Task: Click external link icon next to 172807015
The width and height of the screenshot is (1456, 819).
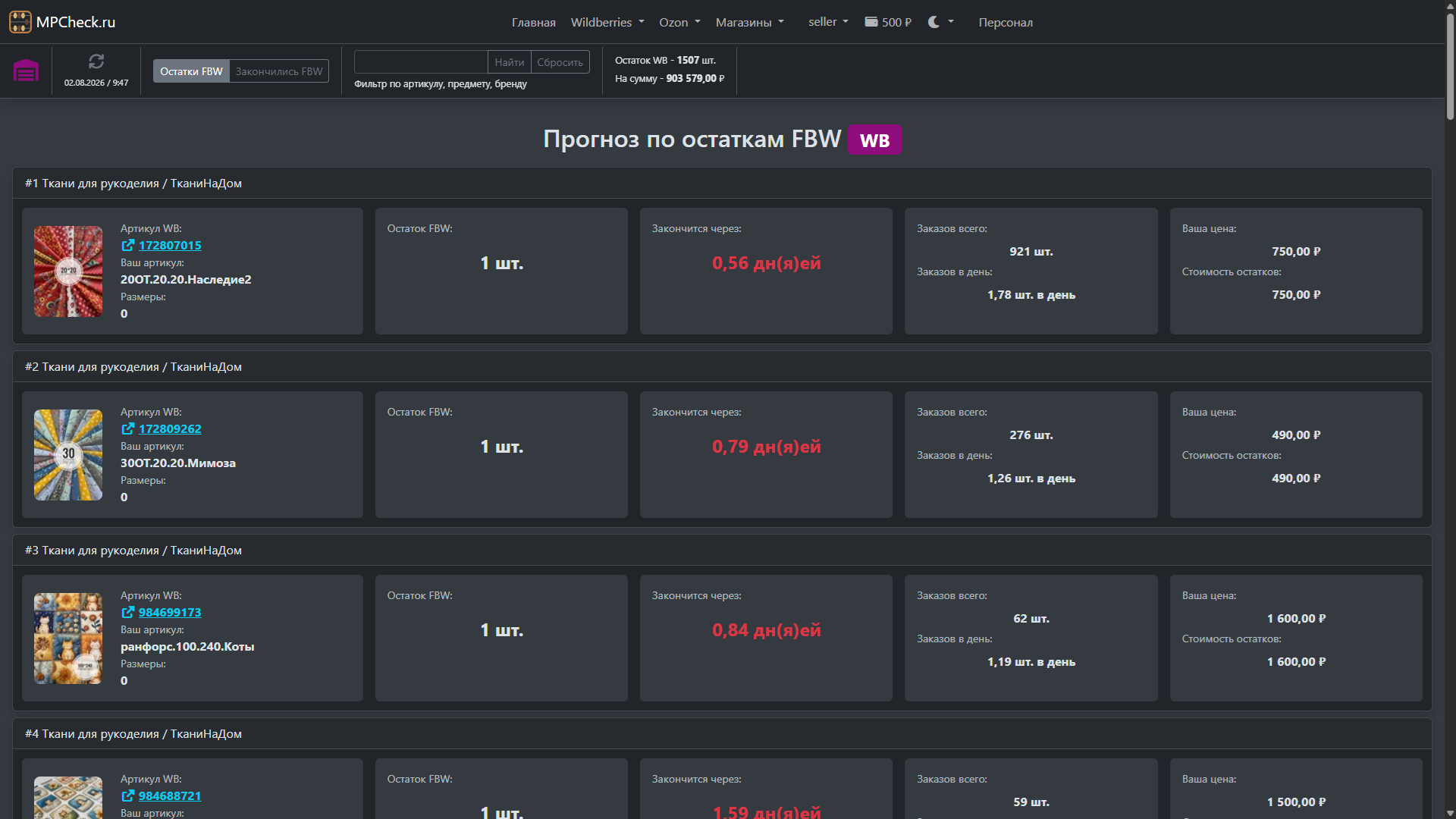Action: 127,245
